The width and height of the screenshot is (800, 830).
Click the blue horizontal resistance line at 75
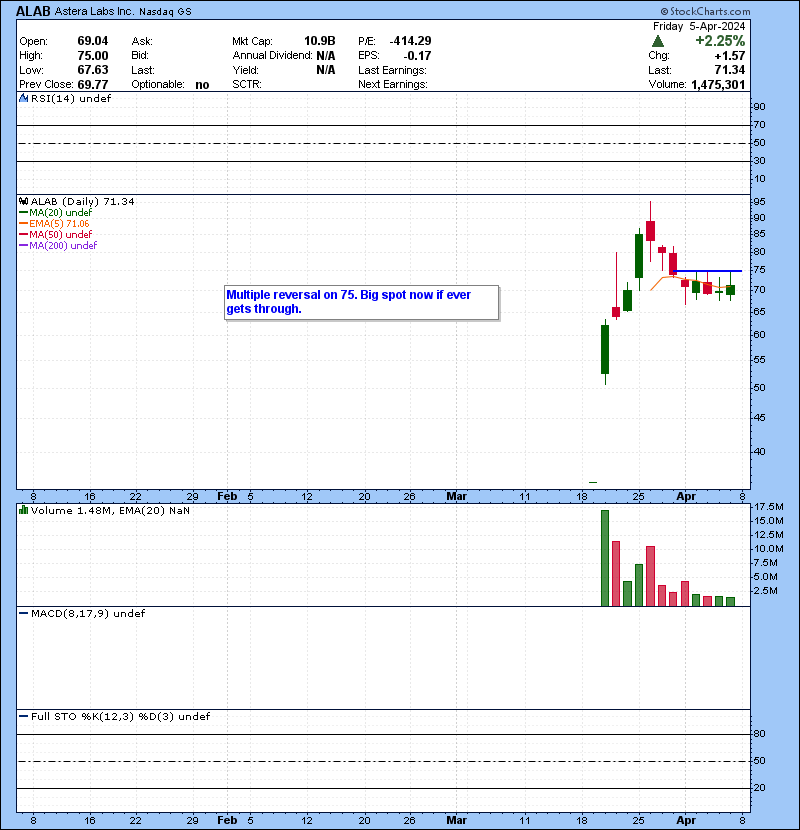(x=707, y=271)
